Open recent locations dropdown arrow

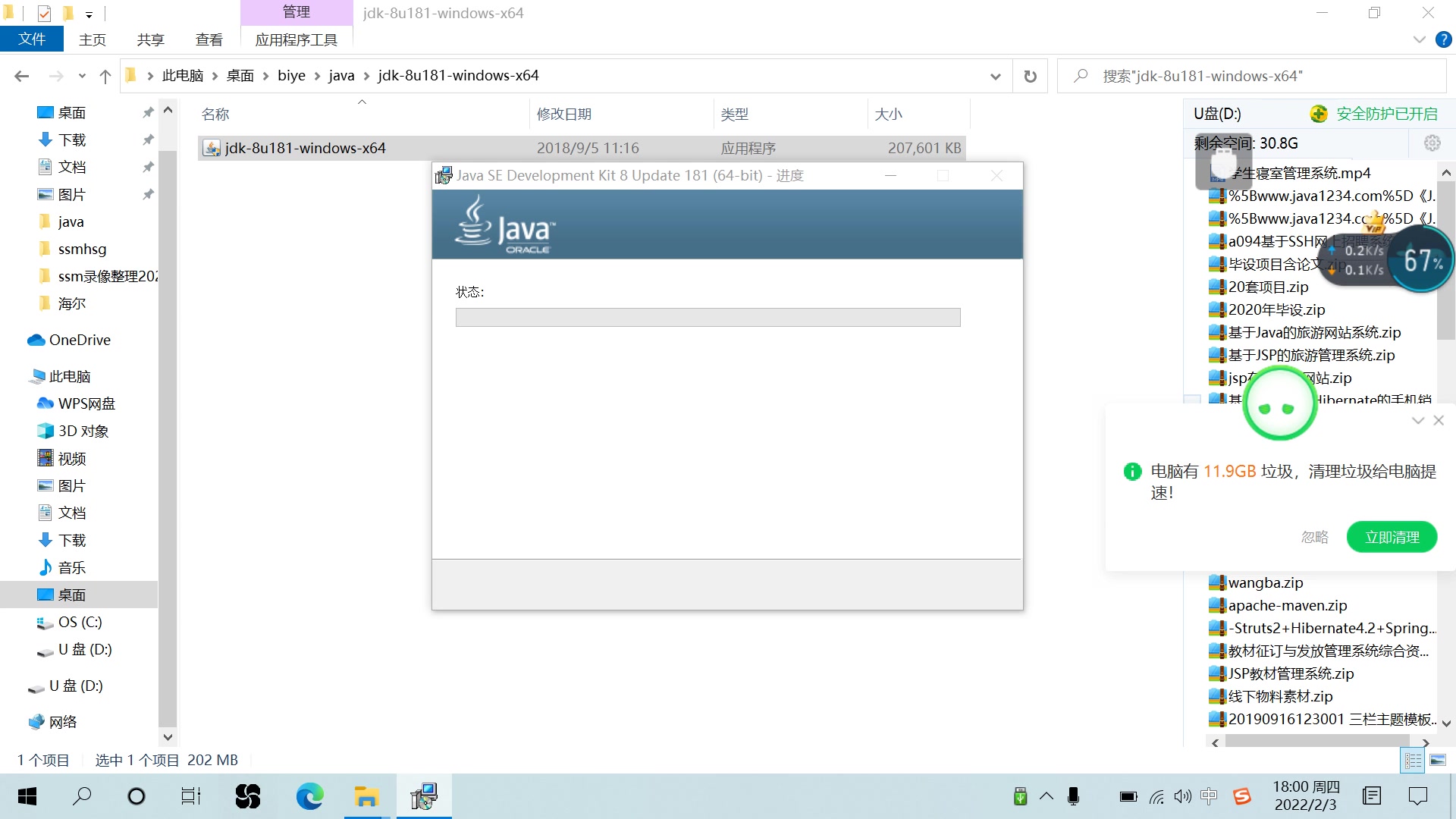click(x=82, y=76)
